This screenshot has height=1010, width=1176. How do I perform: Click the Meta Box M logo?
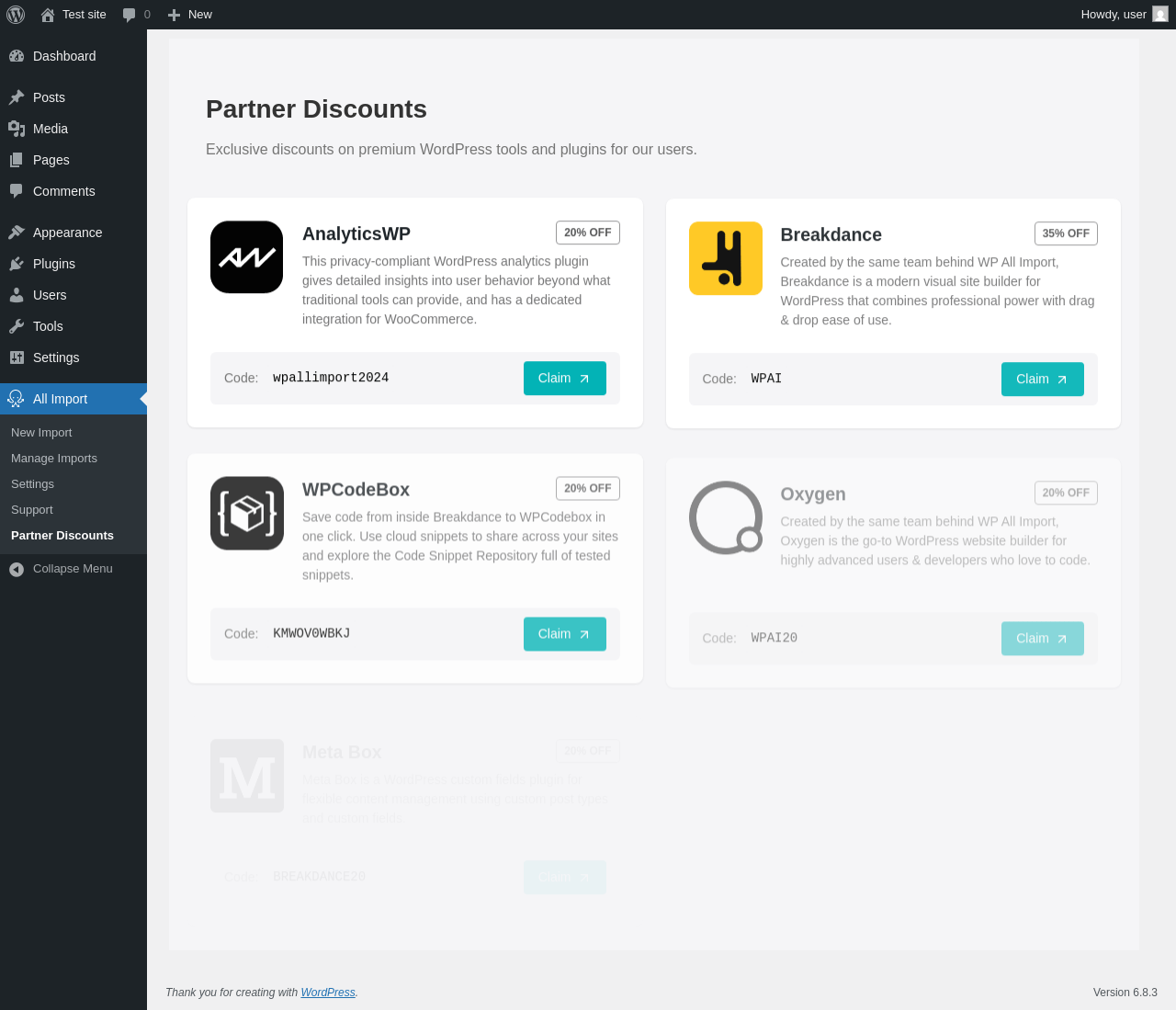click(247, 776)
